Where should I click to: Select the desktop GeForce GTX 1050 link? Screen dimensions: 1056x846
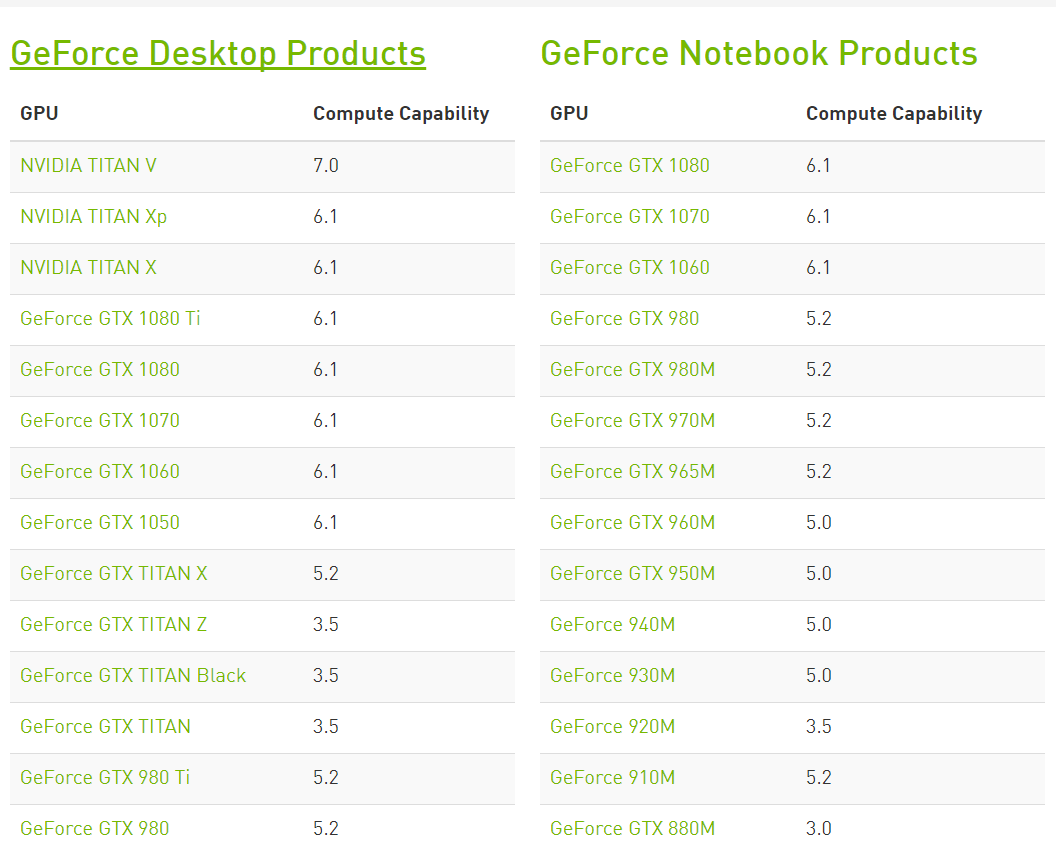[x=100, y=523]
